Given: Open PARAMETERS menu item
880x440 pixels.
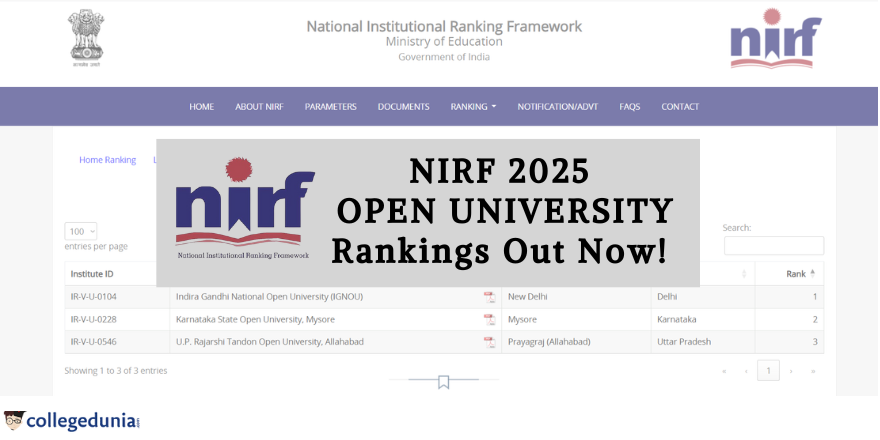Looking at the screenshot, I should click(331, 107).
